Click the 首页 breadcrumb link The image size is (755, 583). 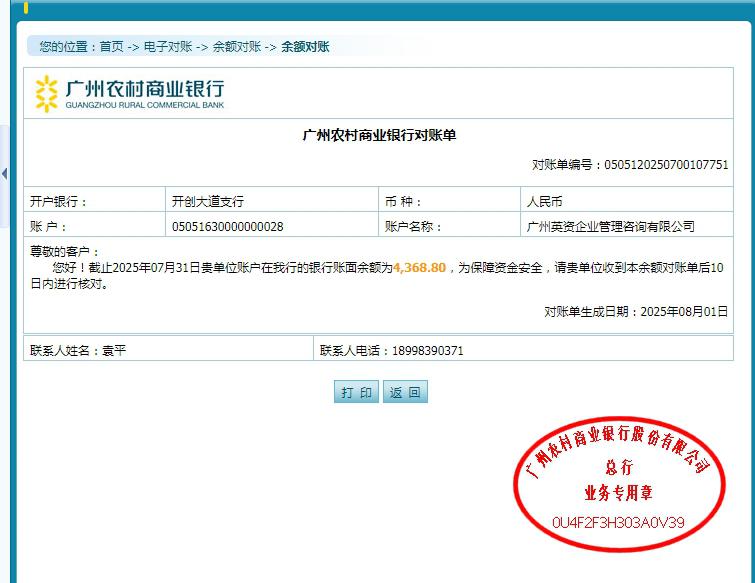pyautogui.click(x=111, y=47)
